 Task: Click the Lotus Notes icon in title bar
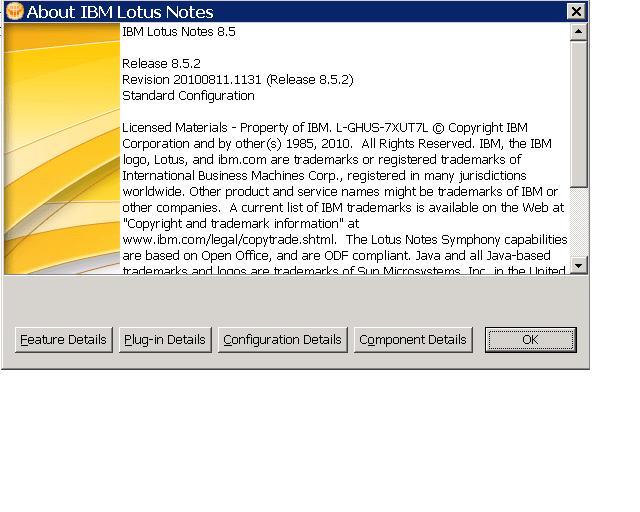coord(14,12)
